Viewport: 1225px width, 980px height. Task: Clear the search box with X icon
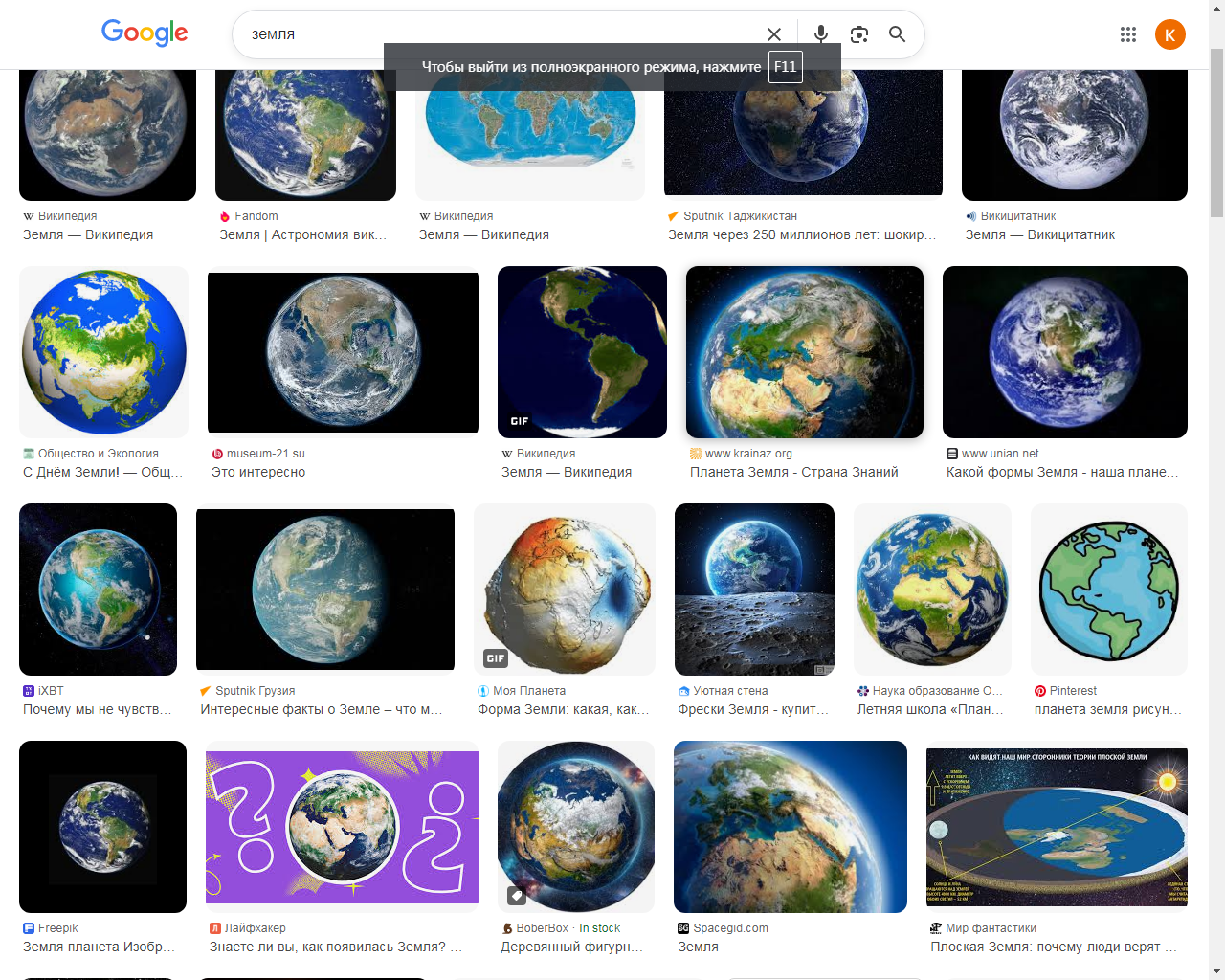coord(774,34)
